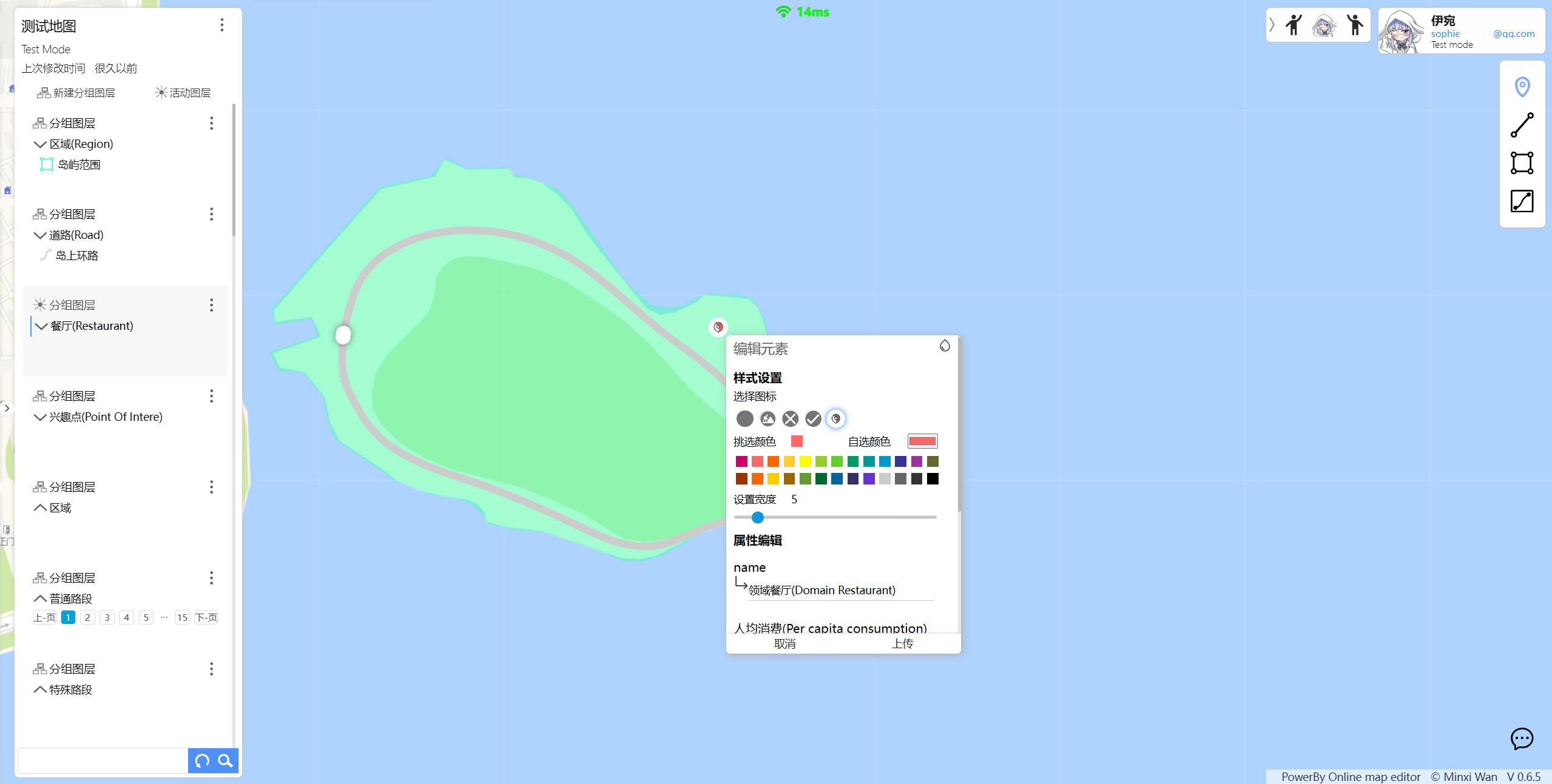The height and width of the screenshot is (784, 1552).
Task: Expand the 特殊路段 layer group
Action: click(40, 690)
